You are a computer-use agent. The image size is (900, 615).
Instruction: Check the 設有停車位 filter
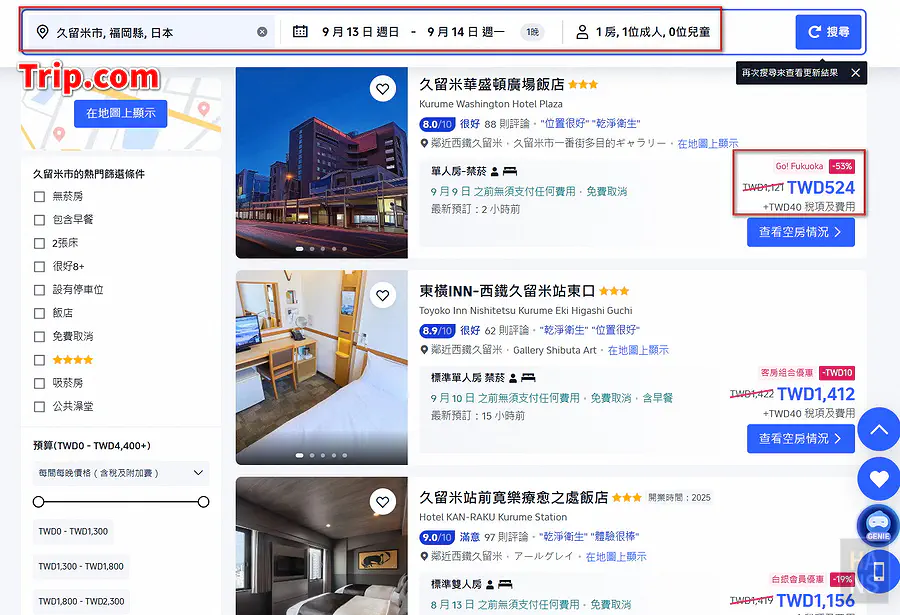39,290
